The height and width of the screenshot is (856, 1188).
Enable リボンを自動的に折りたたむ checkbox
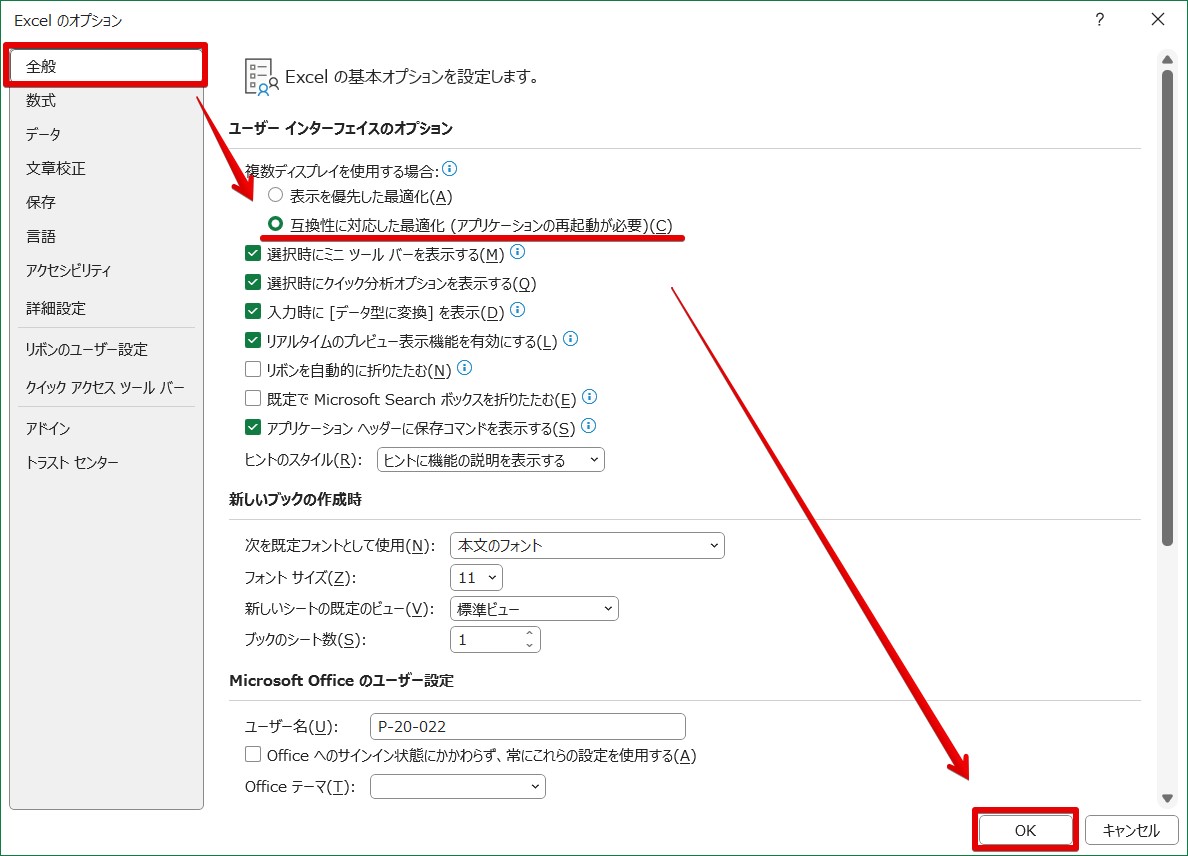253,370
